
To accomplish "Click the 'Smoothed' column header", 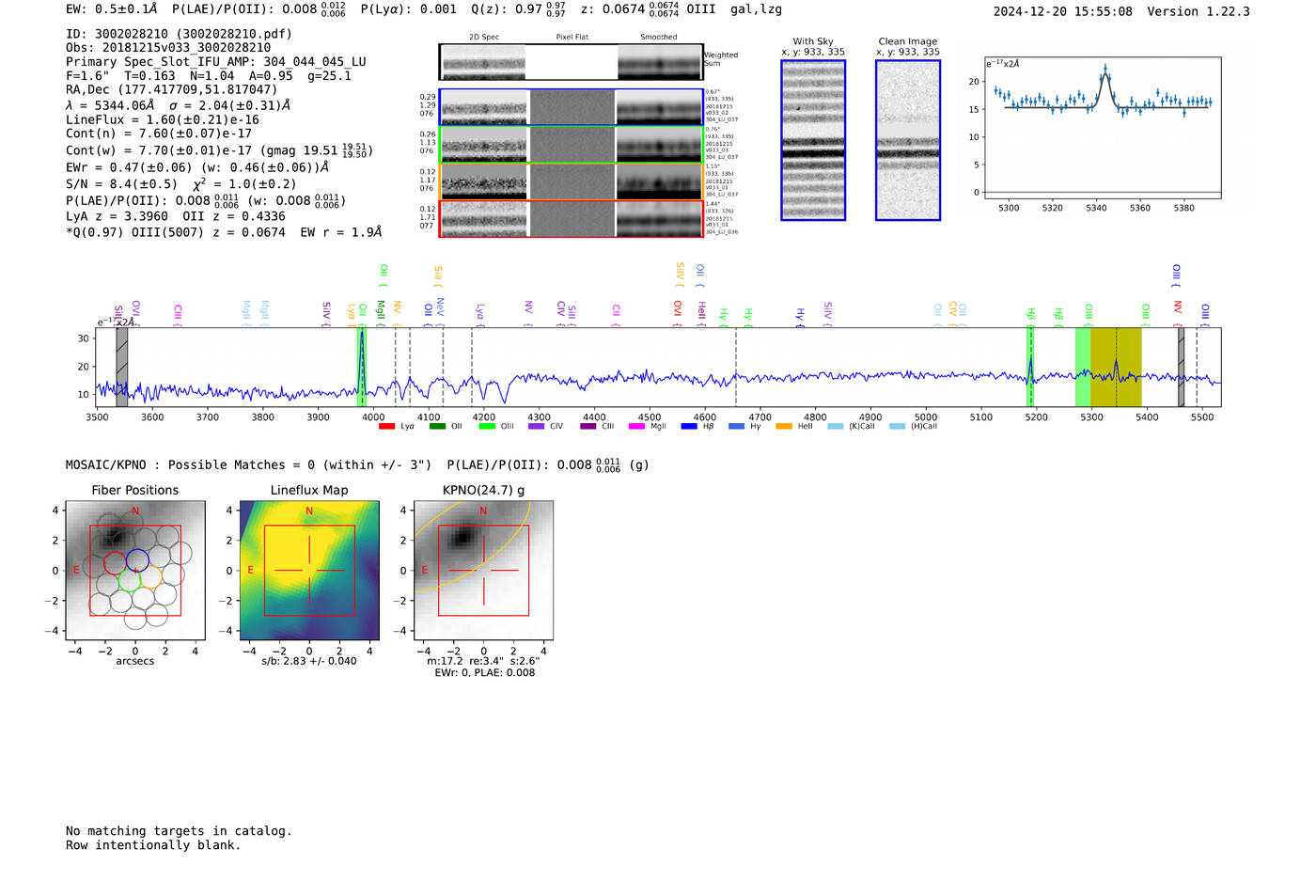I will coord(658,37).
